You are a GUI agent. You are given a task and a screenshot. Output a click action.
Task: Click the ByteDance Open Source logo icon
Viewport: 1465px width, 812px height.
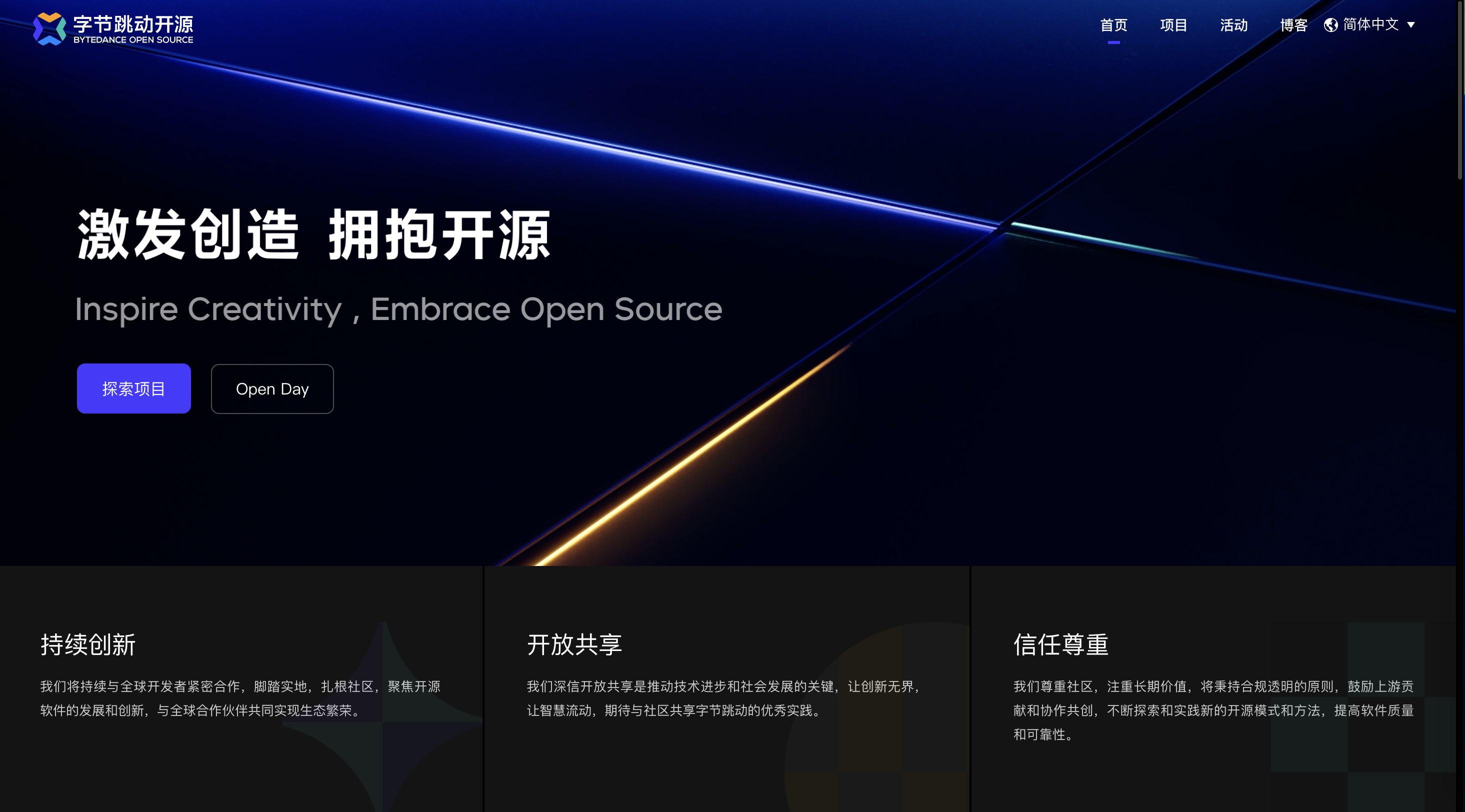pyautogui.click(x=49, y=28)
